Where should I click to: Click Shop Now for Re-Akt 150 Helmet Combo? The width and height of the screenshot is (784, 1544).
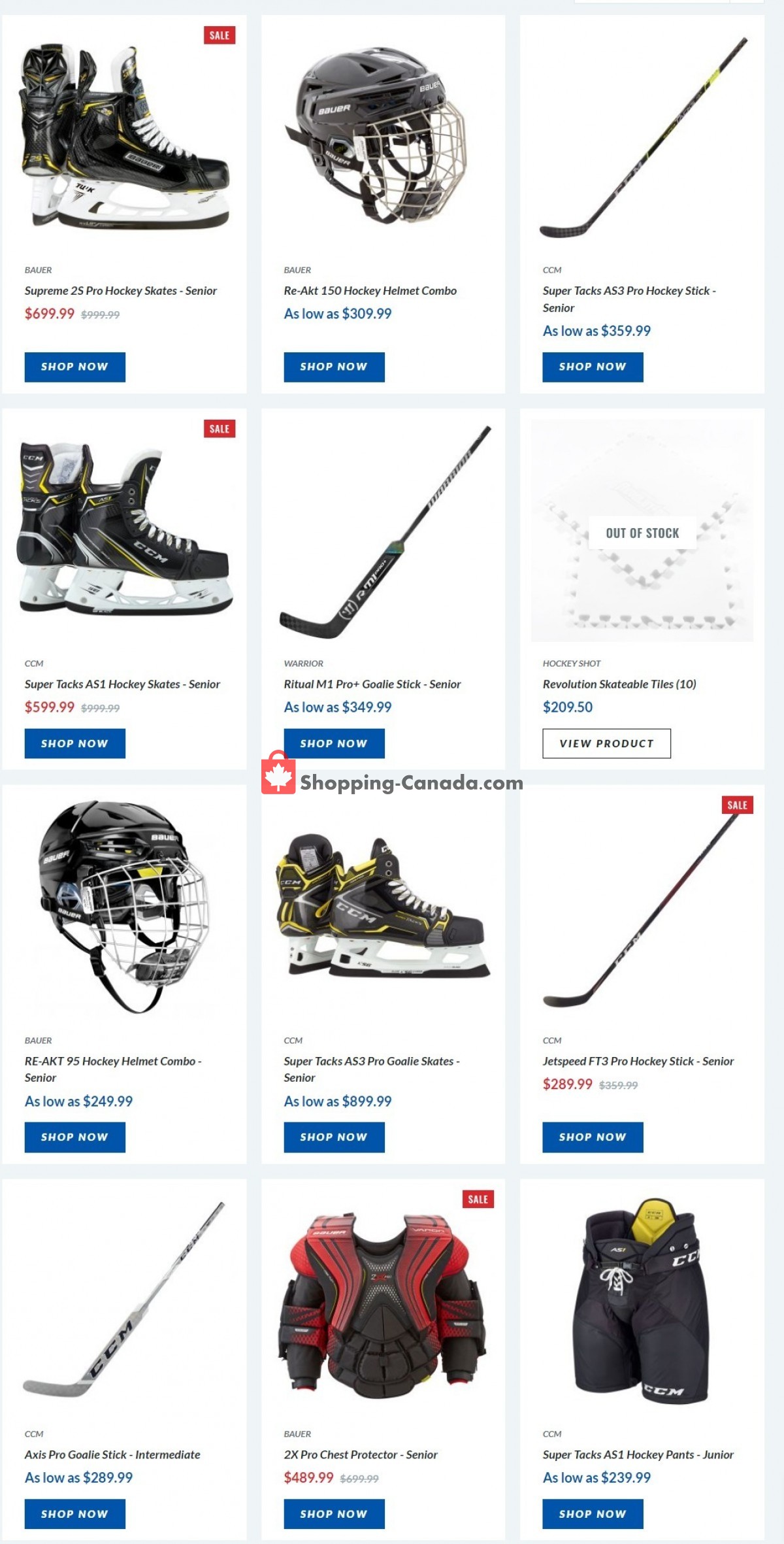334,367
